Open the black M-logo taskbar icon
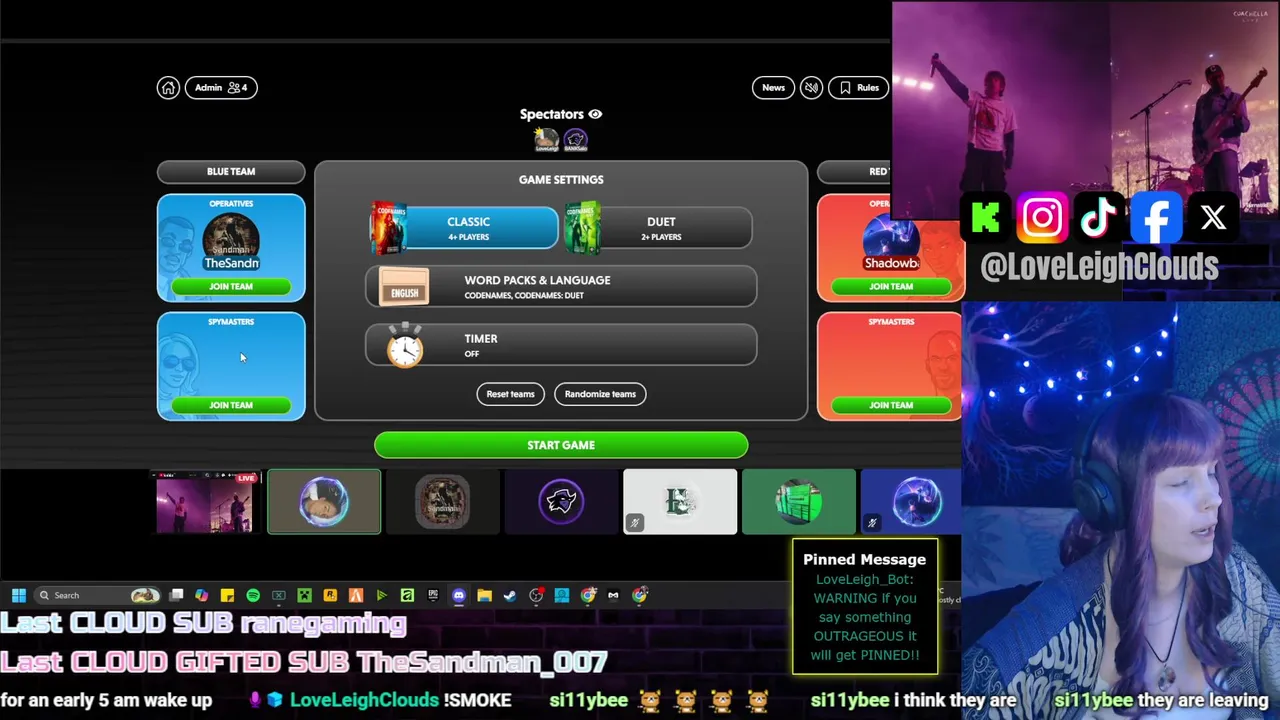 (x=613, y=595)
